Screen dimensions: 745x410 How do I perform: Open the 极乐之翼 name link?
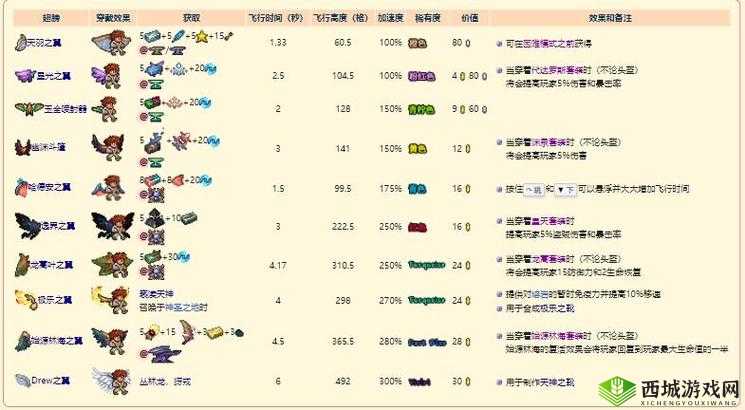pos(54,298)
